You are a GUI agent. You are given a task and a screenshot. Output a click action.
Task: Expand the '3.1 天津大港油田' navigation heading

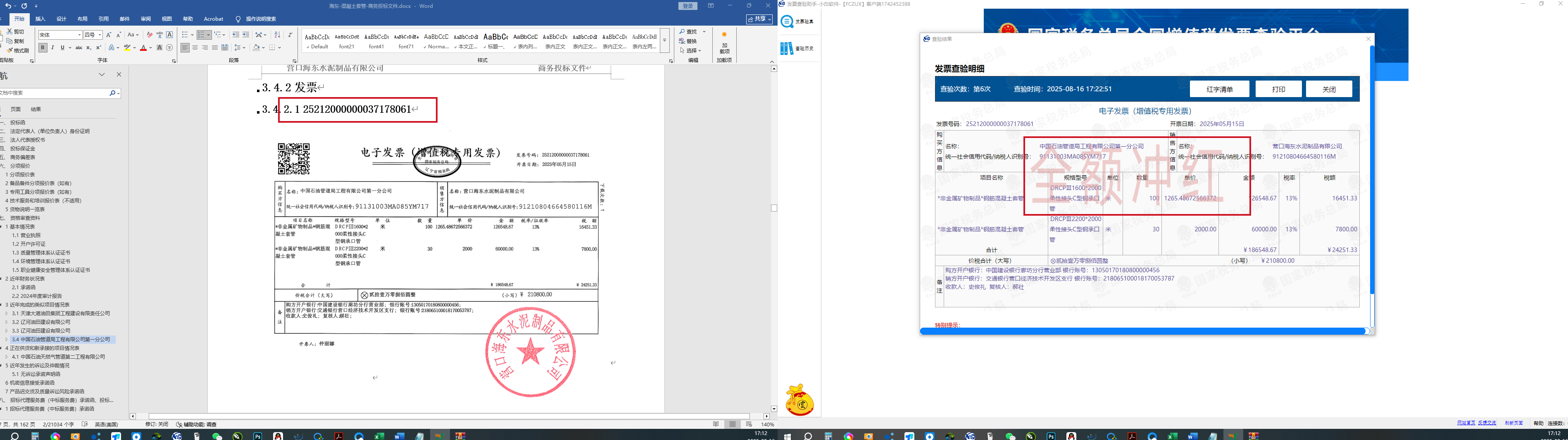pyautogui.click(x=7, y=314)
